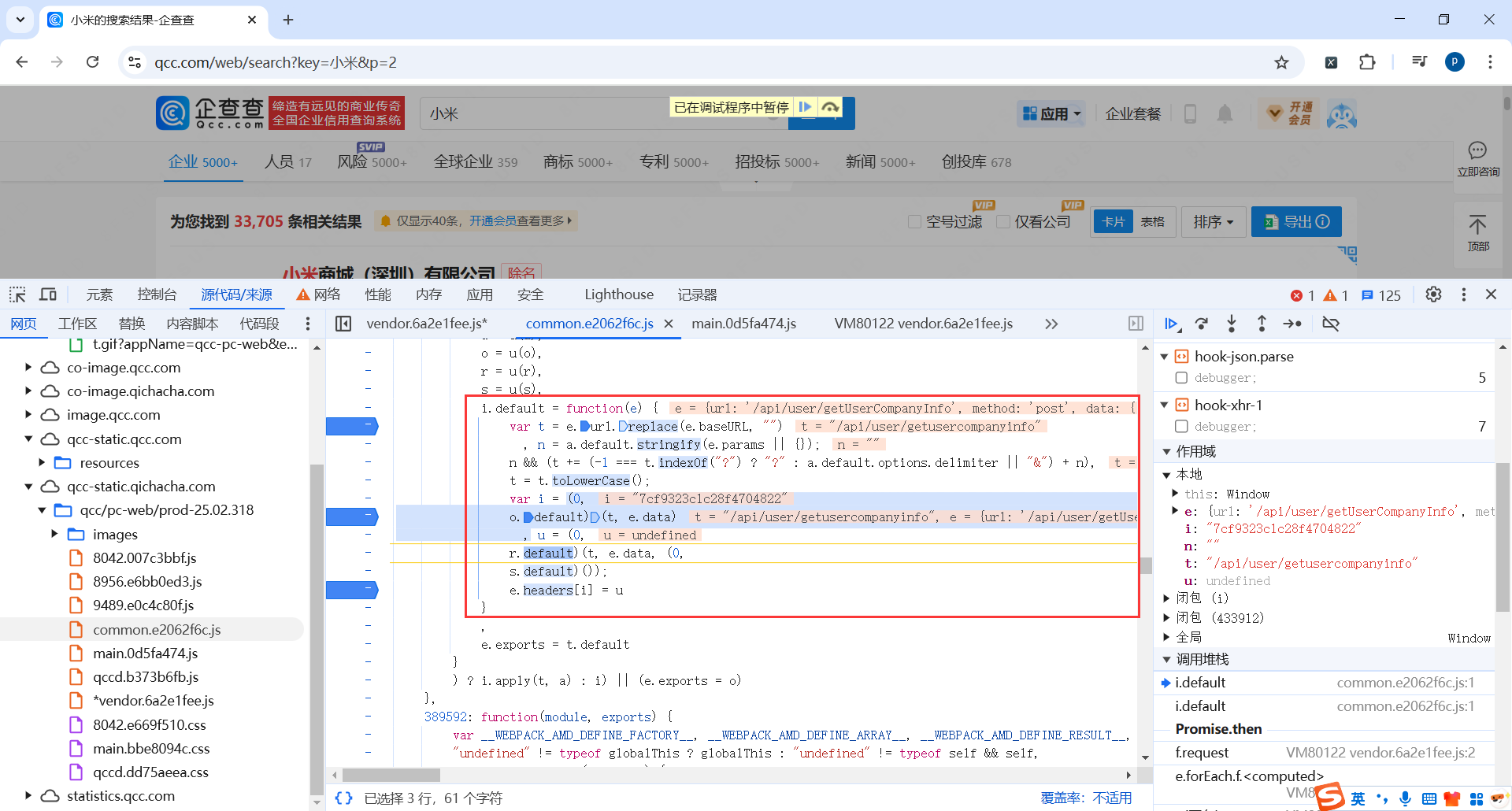The width and height of the screenshot is (1512, 811).
Task: Enable the hook-xhr-1 debugger breakpoint
Action: pos(1181,426)
